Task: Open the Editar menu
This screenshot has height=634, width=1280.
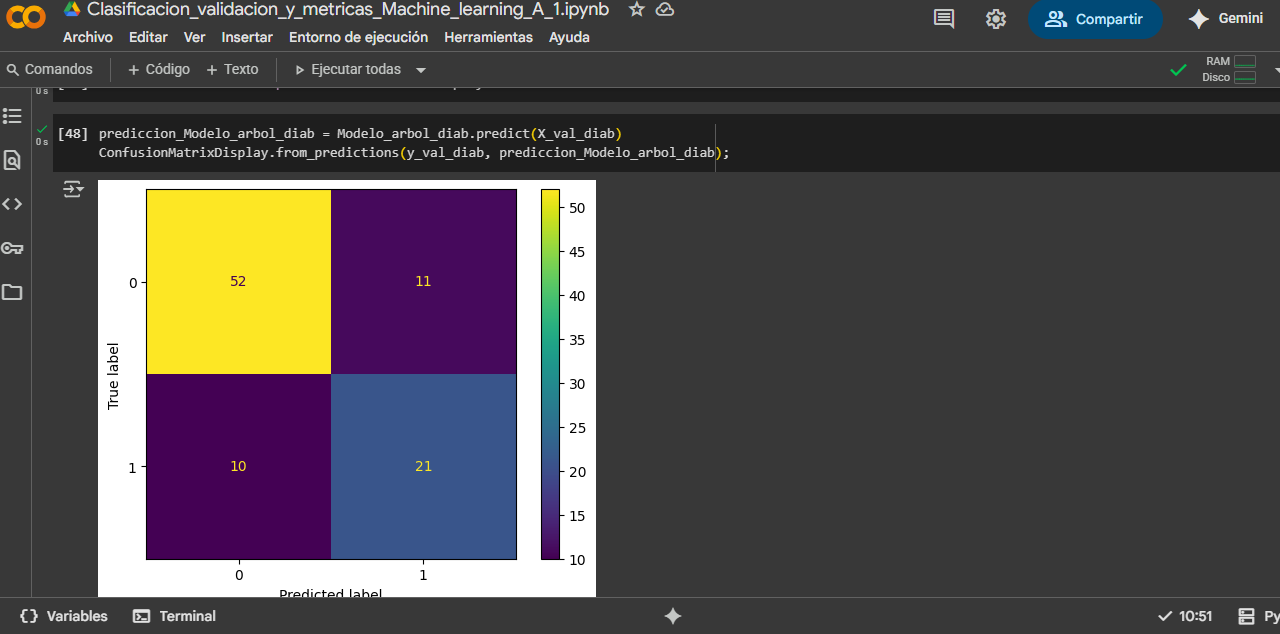Action: click(x=148, y=37)
